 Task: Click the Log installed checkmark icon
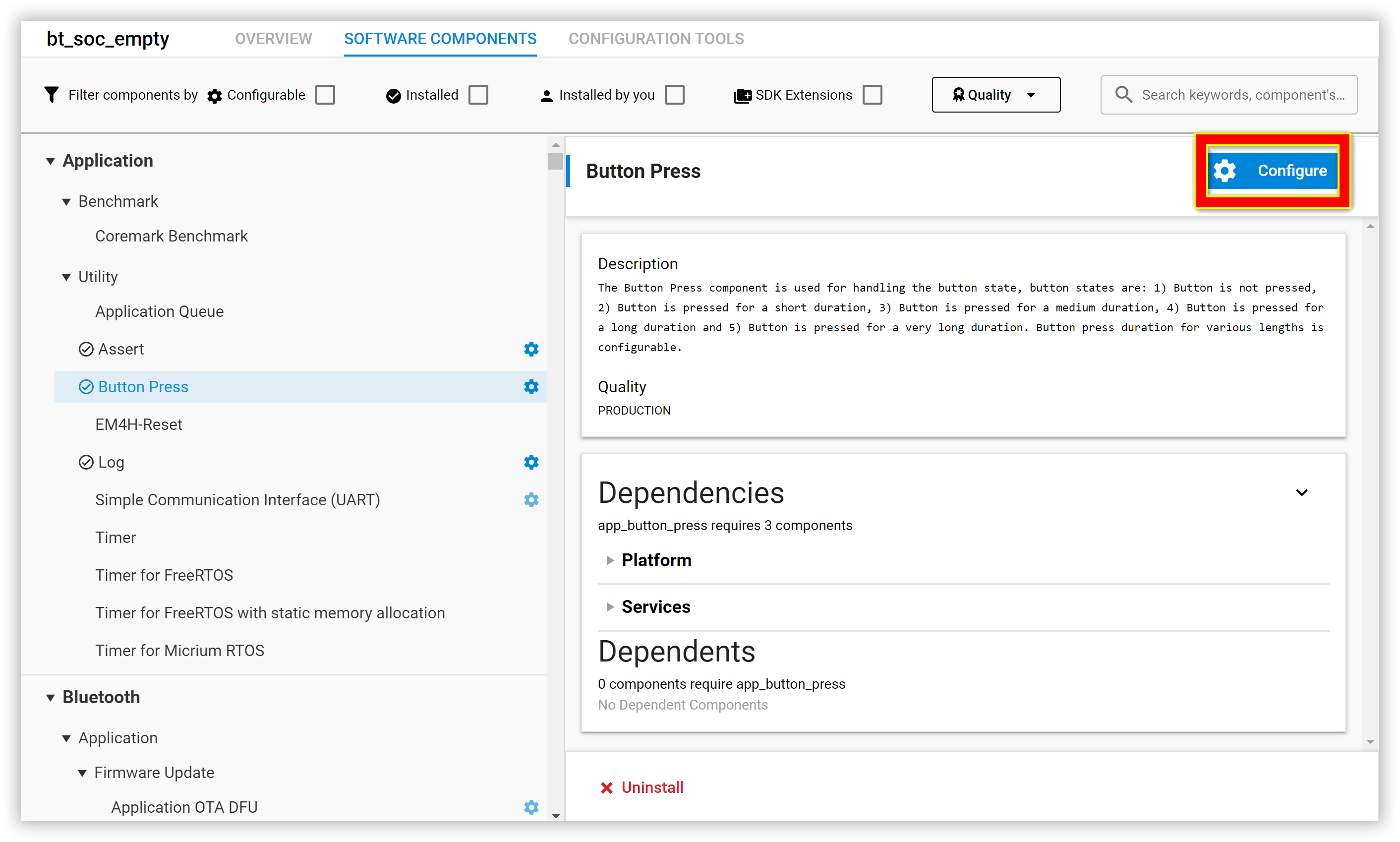86,463
